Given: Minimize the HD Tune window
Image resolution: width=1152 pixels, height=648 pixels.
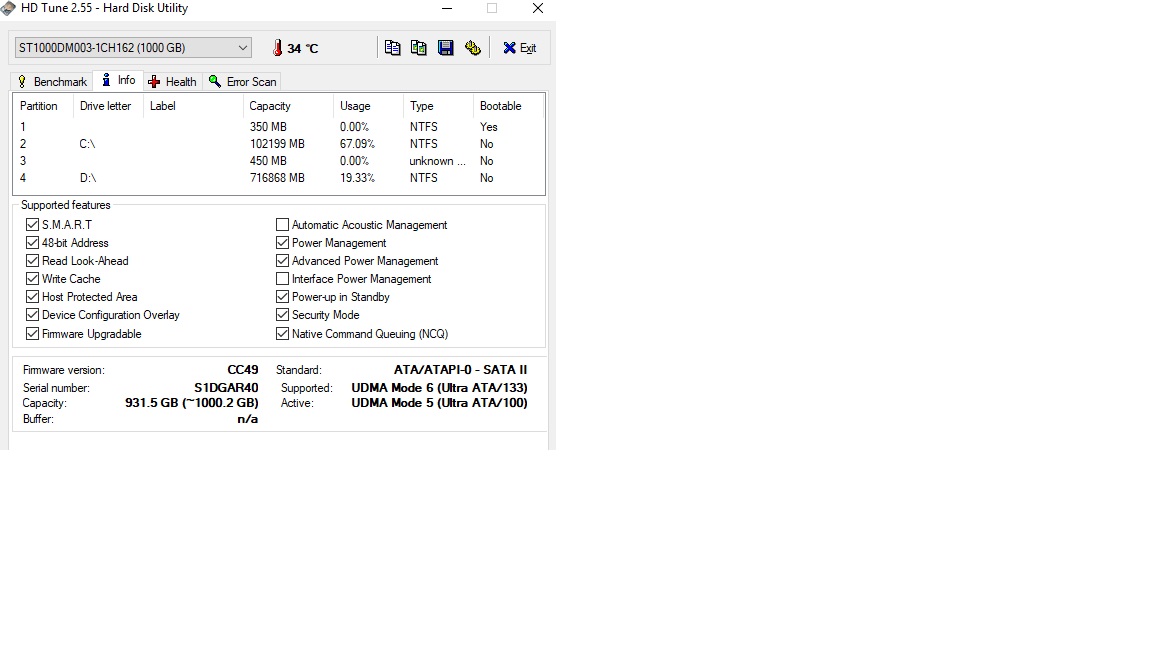Looking at the screenshot, I should pyautogui.click(x=447, y=8).
